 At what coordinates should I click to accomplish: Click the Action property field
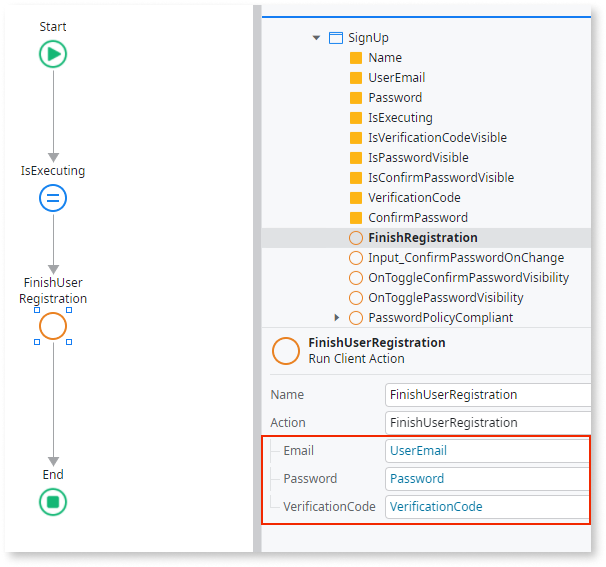pyautogui.click(x=488, y=423)
